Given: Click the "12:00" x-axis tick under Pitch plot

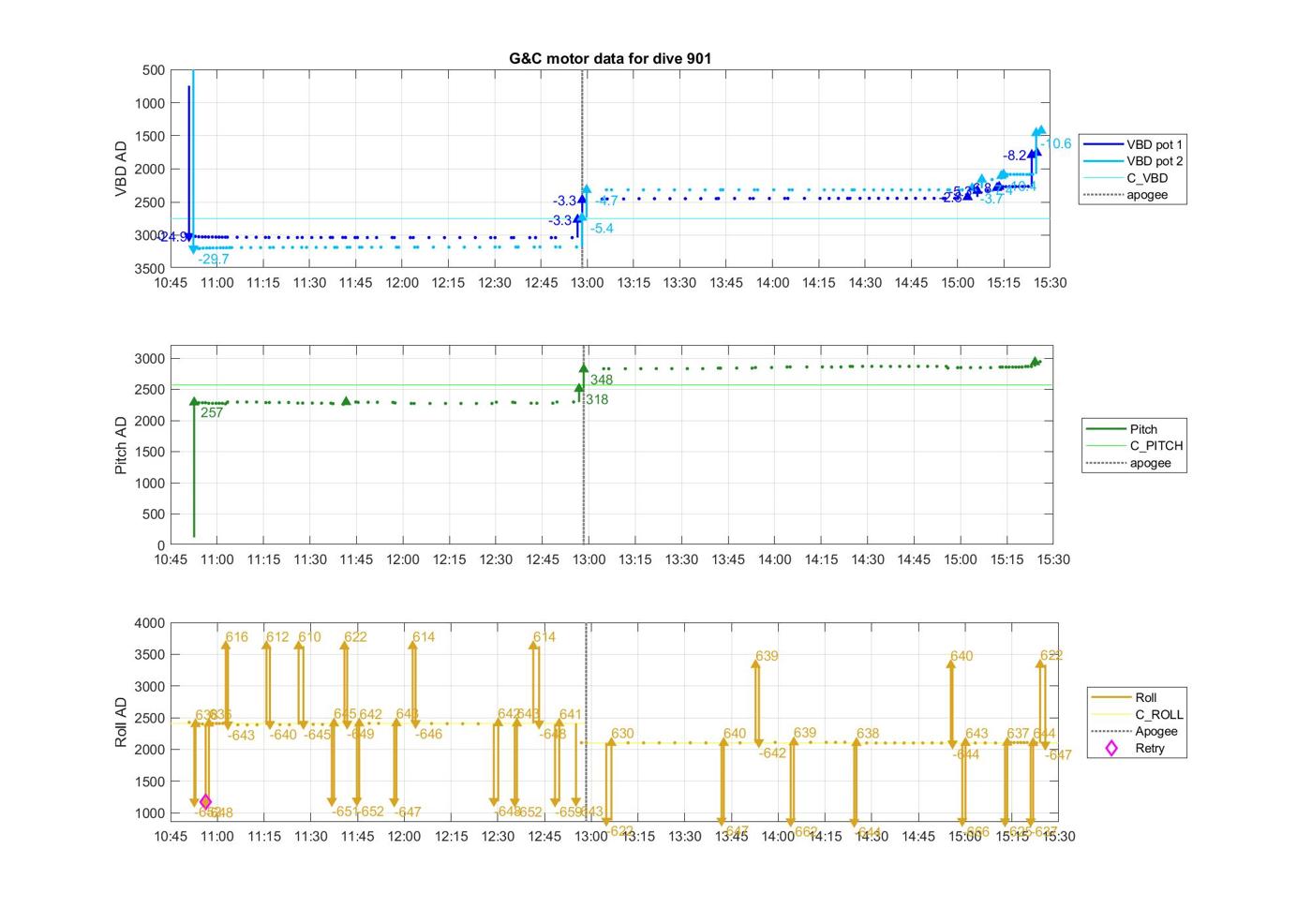Looking at the screenshot, I should click(x=403, y=559).
